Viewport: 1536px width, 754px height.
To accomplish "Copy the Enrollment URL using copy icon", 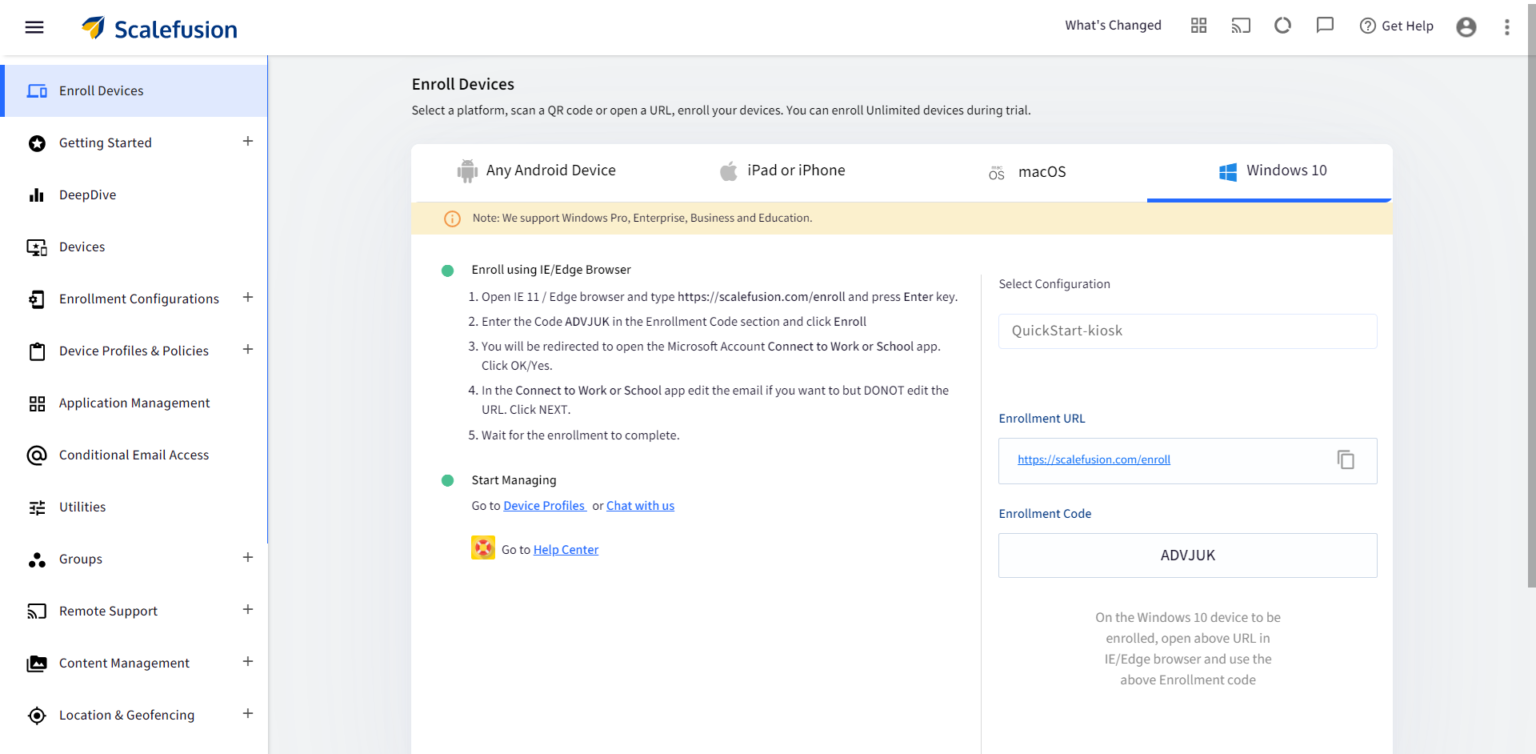I will tap(1345, 459).
